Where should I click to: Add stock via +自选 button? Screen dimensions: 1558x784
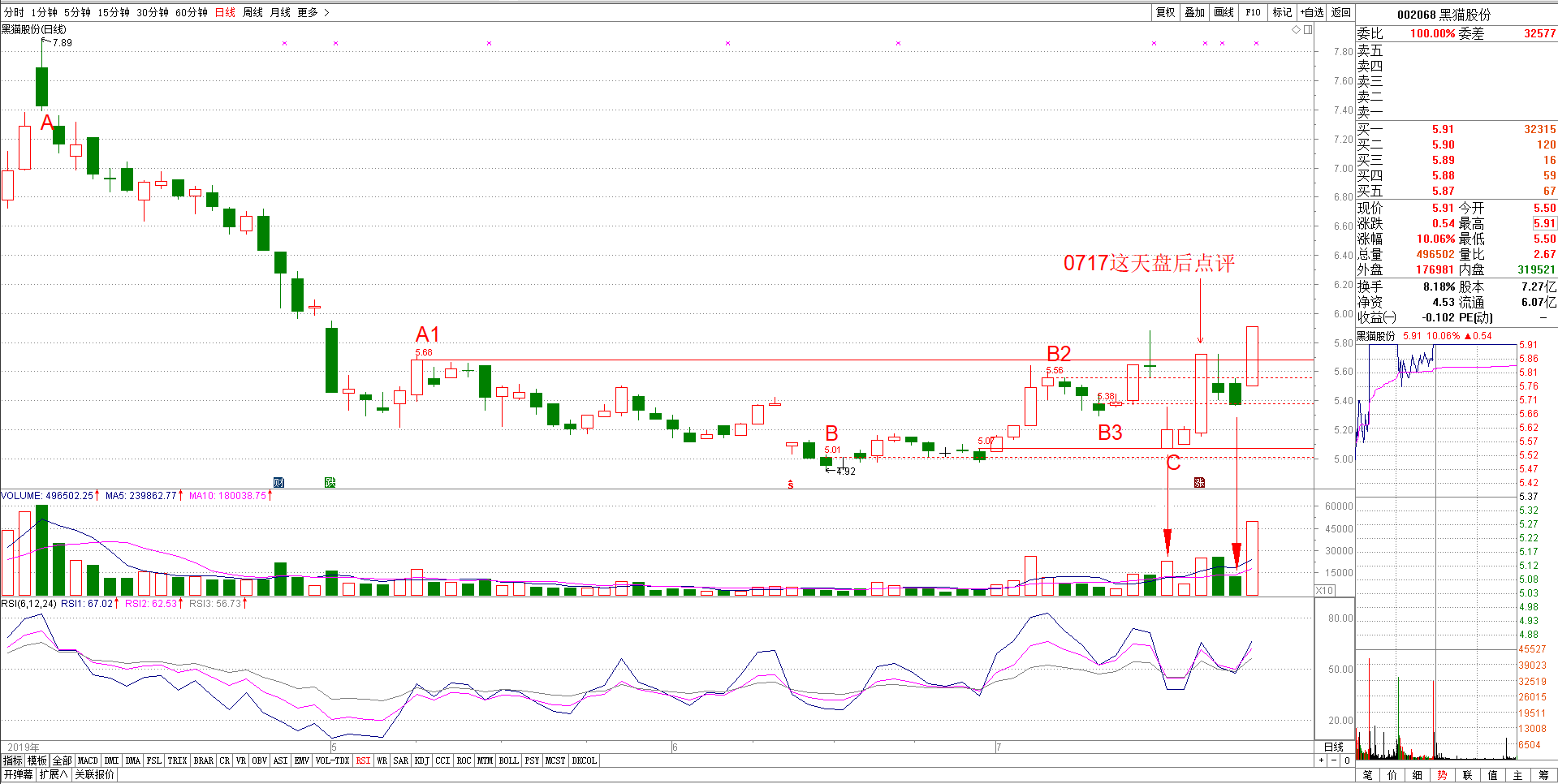[1312, 12]
